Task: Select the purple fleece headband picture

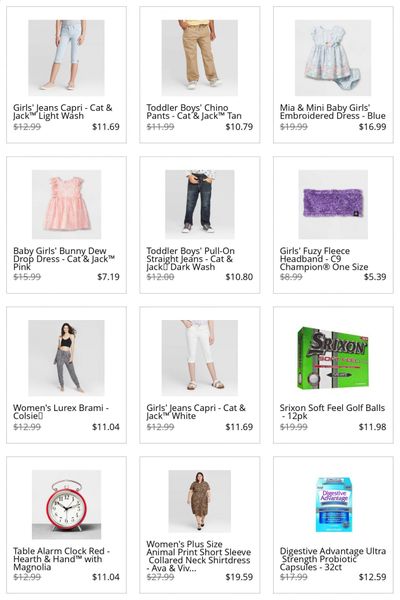Action: click(x=333, y=204)
